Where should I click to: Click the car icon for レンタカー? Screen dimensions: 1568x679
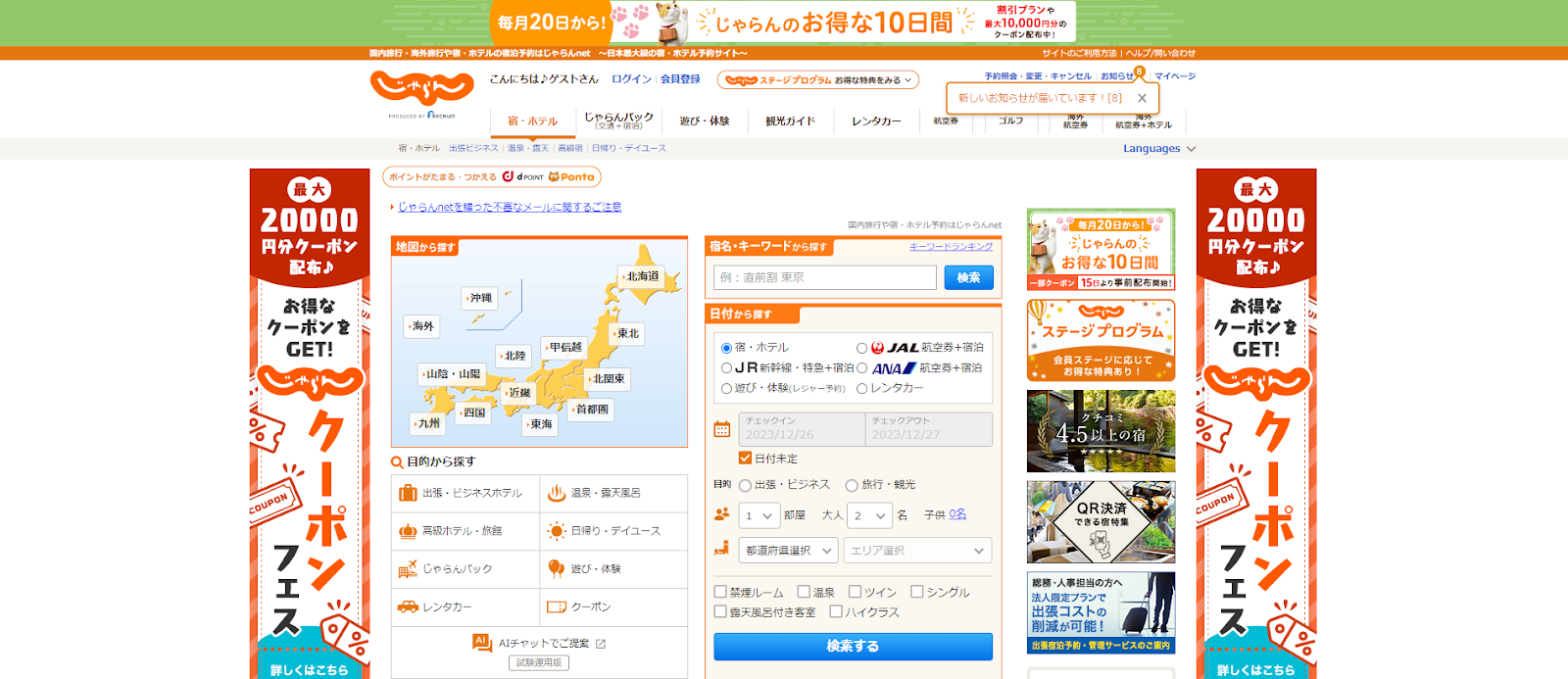(408, 606)
